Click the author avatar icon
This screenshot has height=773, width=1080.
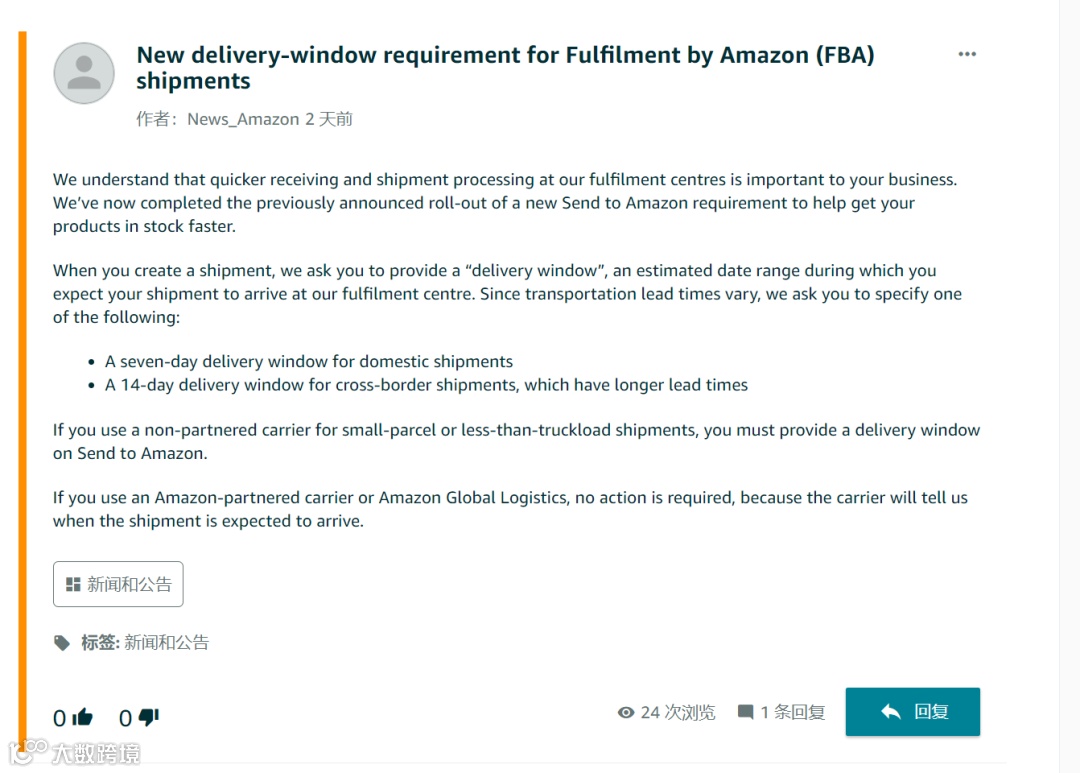pos(84,73)
